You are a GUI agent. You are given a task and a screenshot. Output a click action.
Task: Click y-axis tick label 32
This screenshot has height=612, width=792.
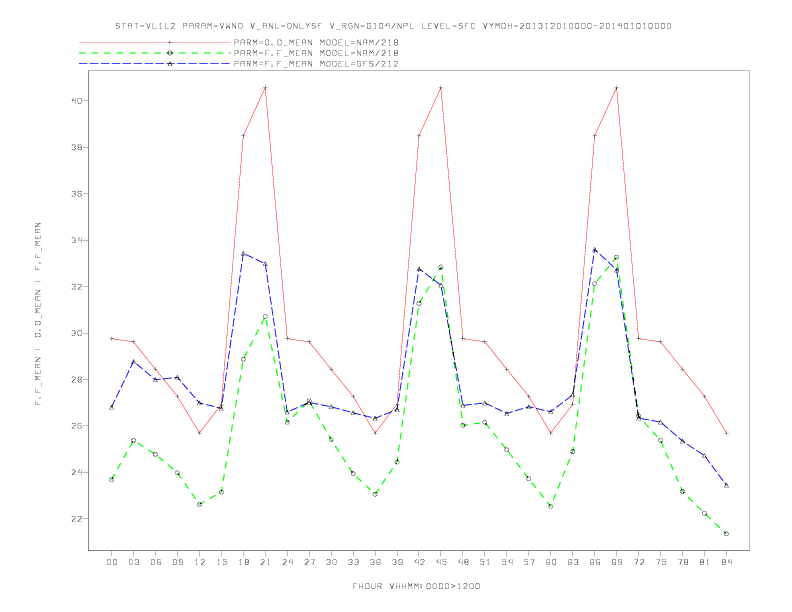point(77,287)
